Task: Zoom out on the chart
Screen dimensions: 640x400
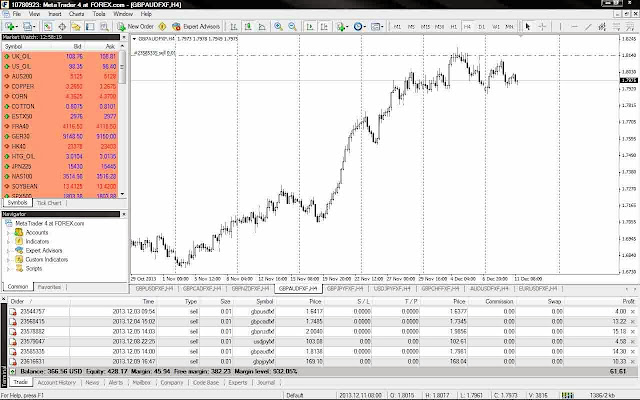Action: click(x=292, y=27)
